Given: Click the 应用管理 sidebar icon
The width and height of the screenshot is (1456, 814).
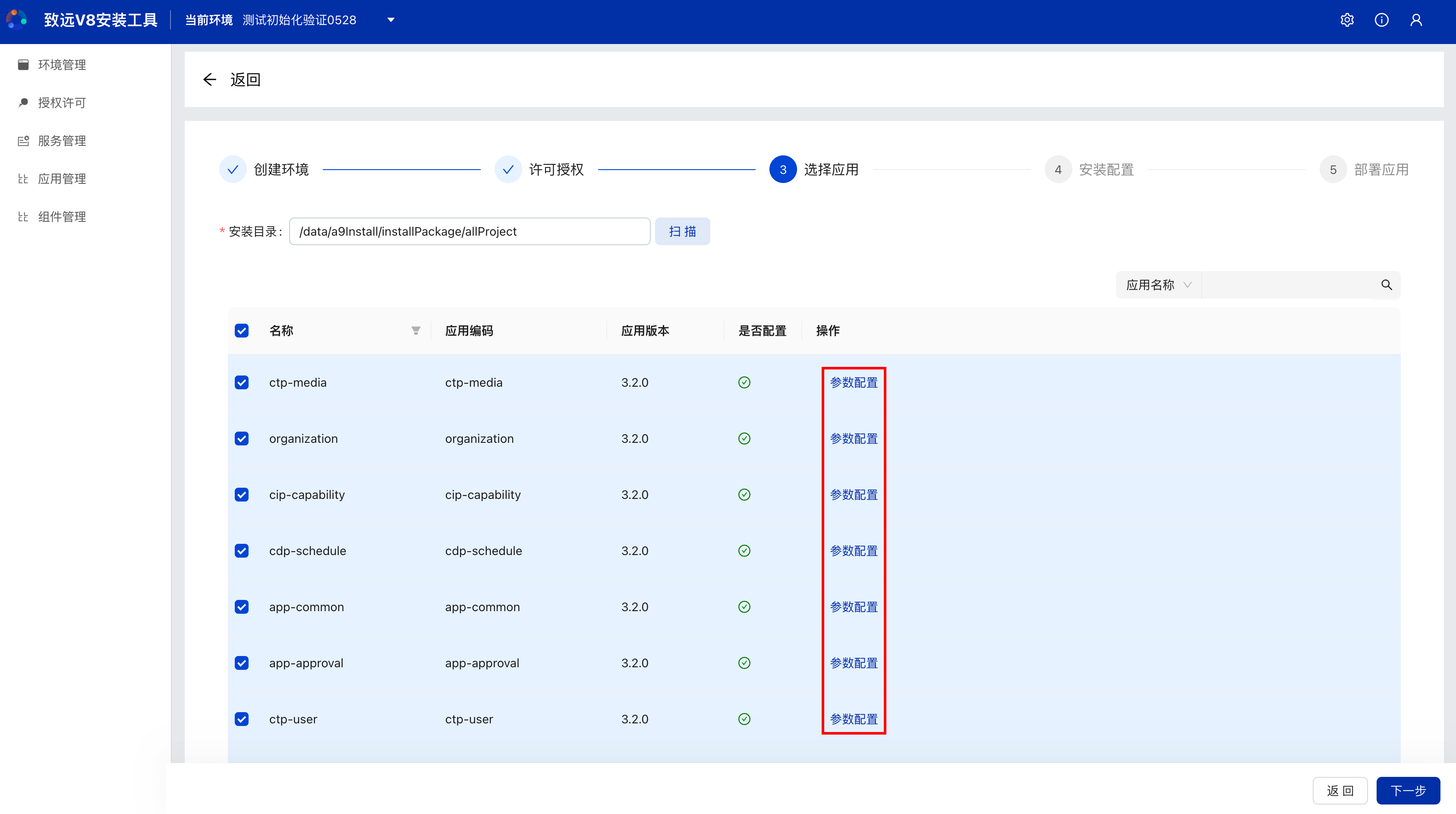Looking at the screenshot, I should pos(23,179).
